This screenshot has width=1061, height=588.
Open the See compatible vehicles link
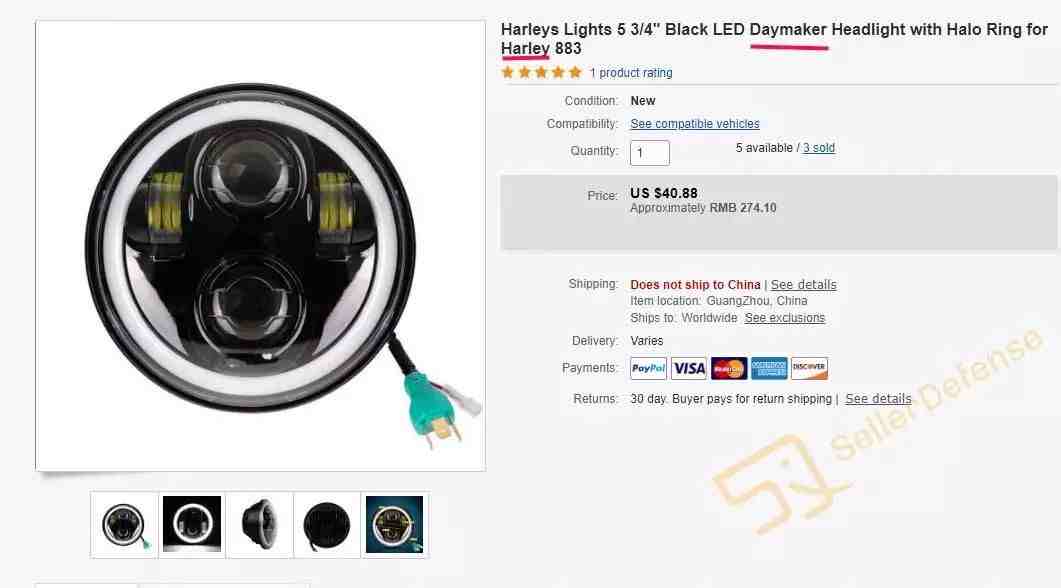tap(695, 124)
